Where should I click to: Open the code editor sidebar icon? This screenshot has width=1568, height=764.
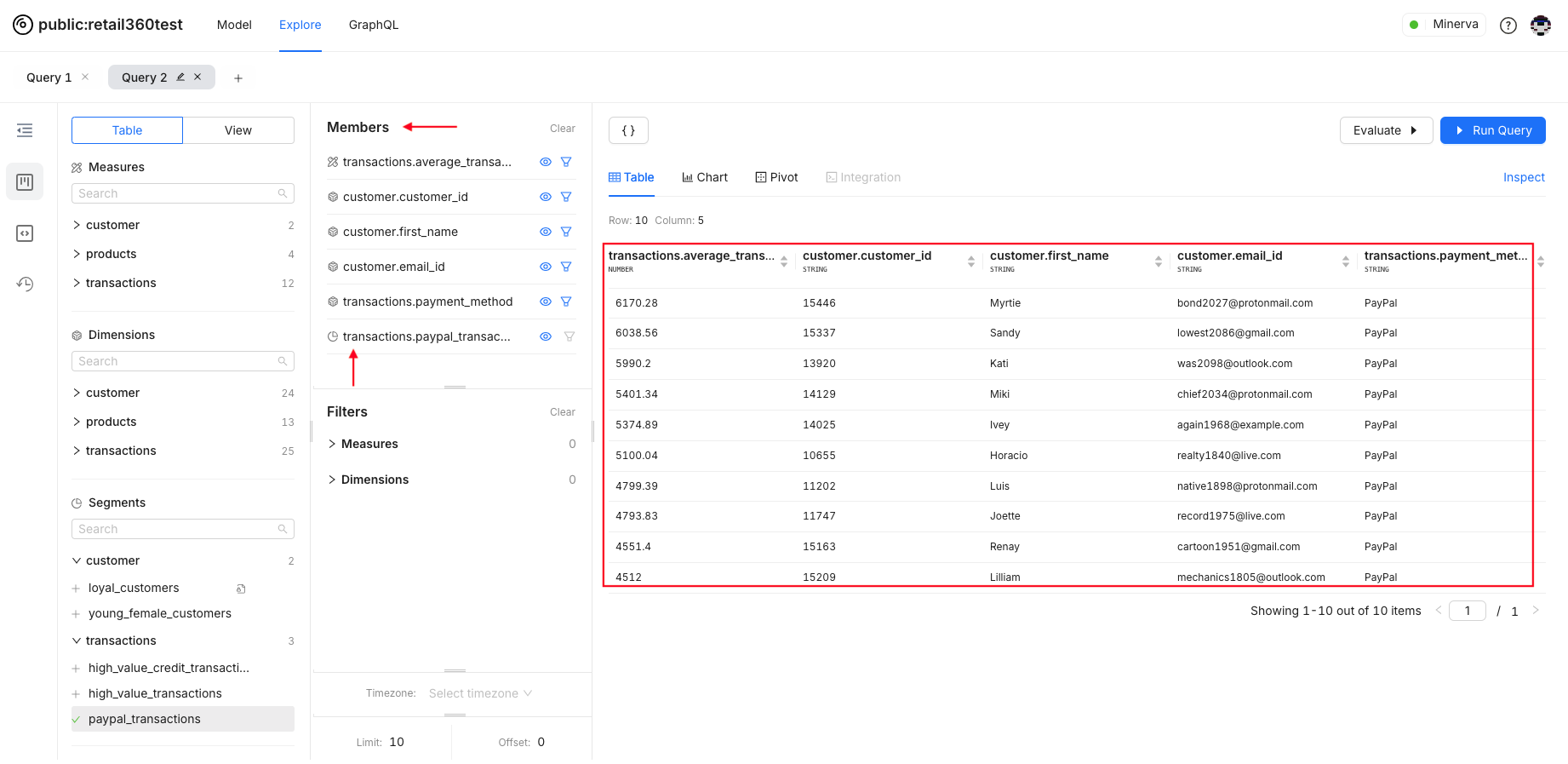click(25, 233)
